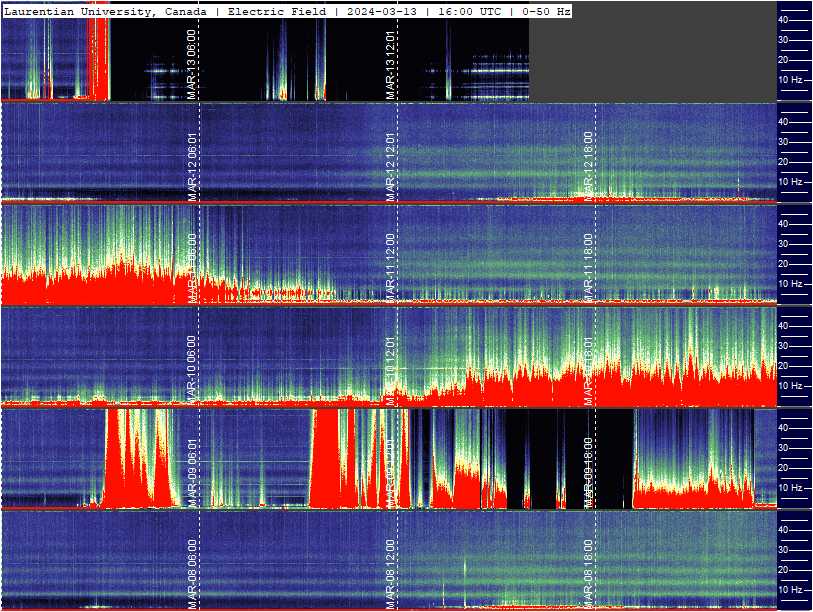Click the 10 Hz label on MAR-13 axis
The height and width of the screenshot is (612, 813).
tap(790, 80)
